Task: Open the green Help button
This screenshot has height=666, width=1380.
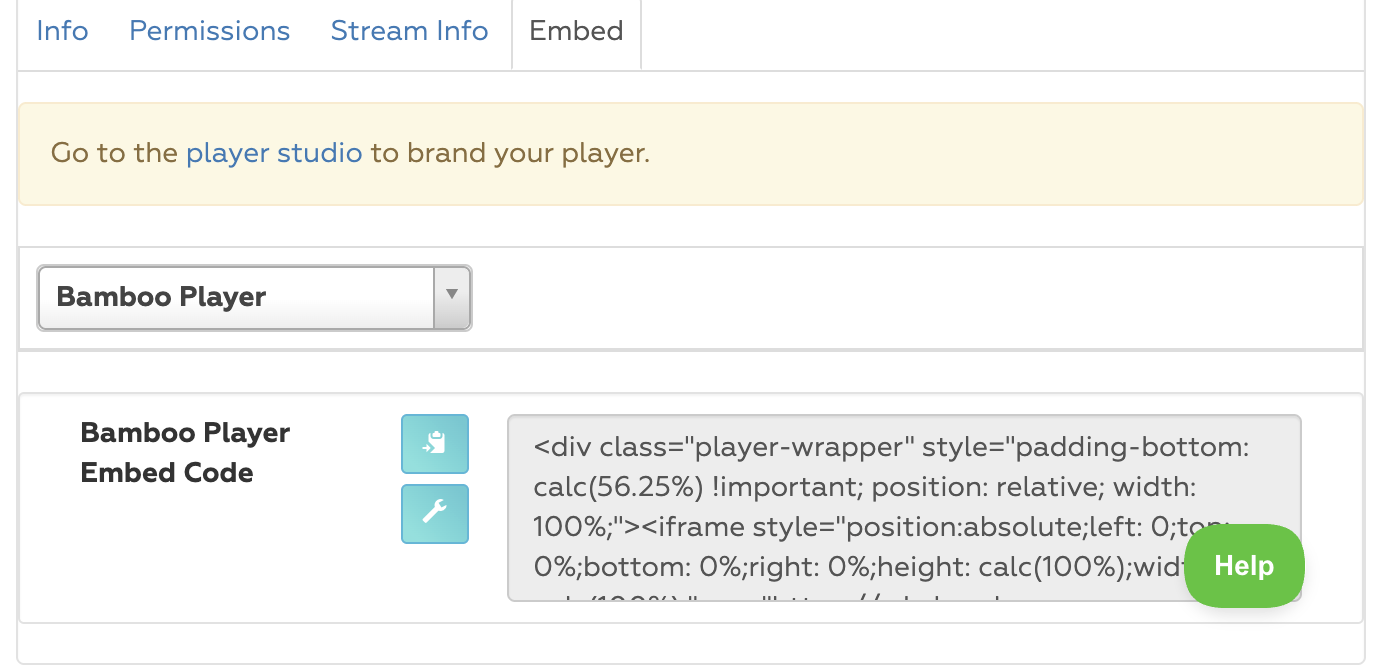Action: point(1244,566)
